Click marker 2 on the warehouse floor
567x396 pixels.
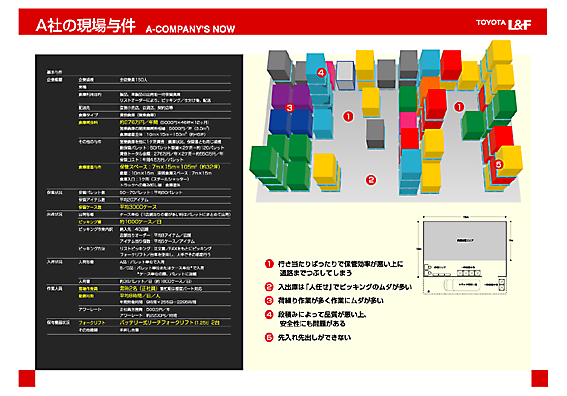click(x=371, y=180)
